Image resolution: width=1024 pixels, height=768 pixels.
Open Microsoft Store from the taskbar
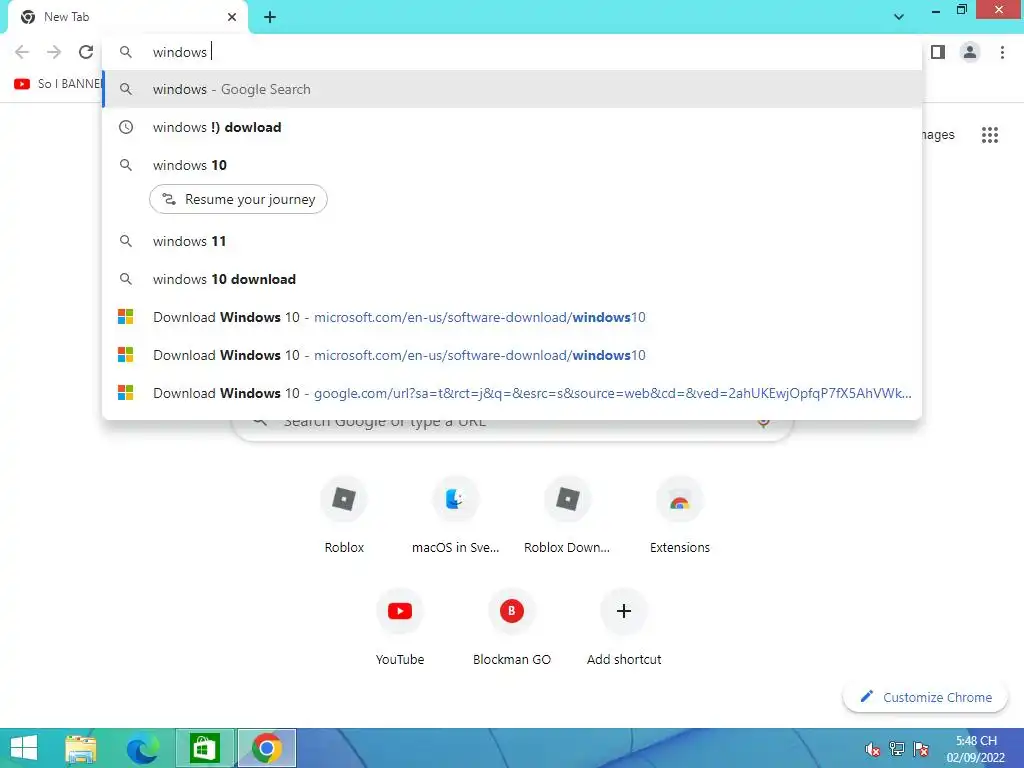pyautogui.click(x=204, y=748)
